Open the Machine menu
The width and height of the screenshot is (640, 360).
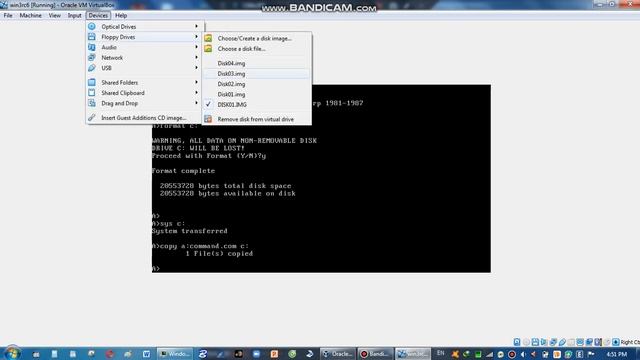(x=31, y=16)
